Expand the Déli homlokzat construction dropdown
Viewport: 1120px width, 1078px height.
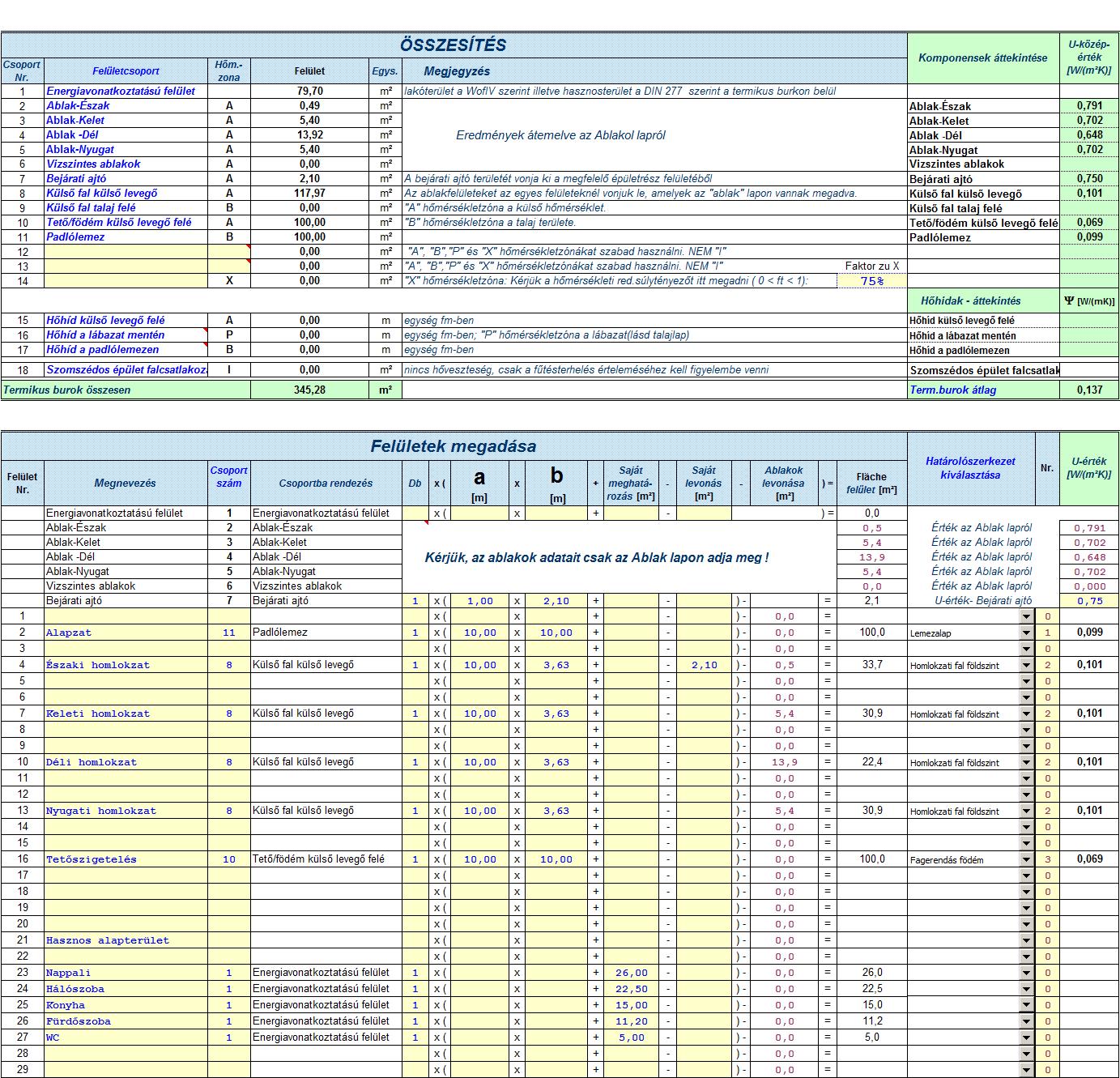pyautogui.click(x=1026, y=762)
